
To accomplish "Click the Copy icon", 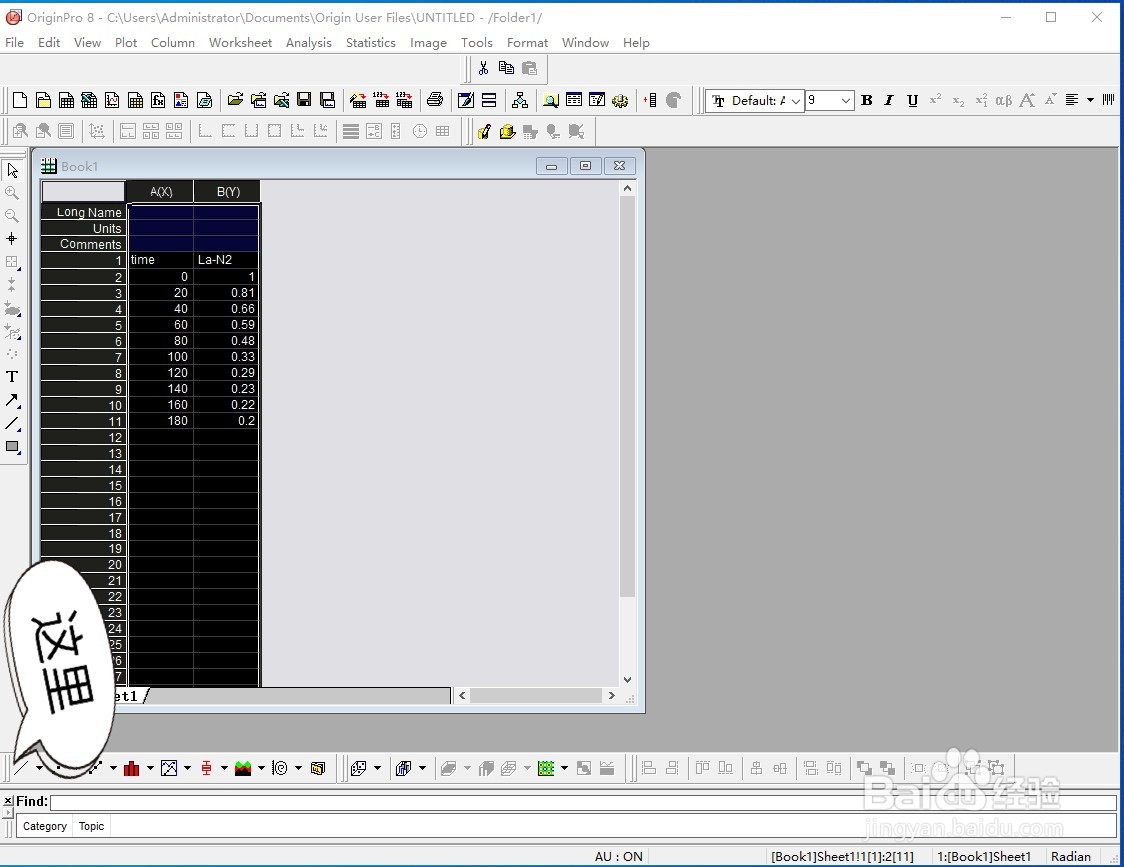I will [506, 68].
